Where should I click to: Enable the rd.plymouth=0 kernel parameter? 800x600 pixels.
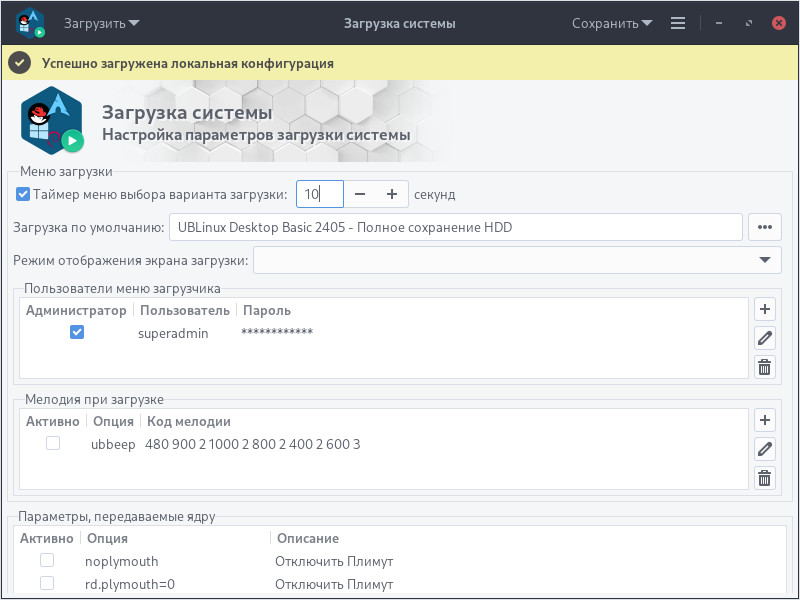(47, 583)
